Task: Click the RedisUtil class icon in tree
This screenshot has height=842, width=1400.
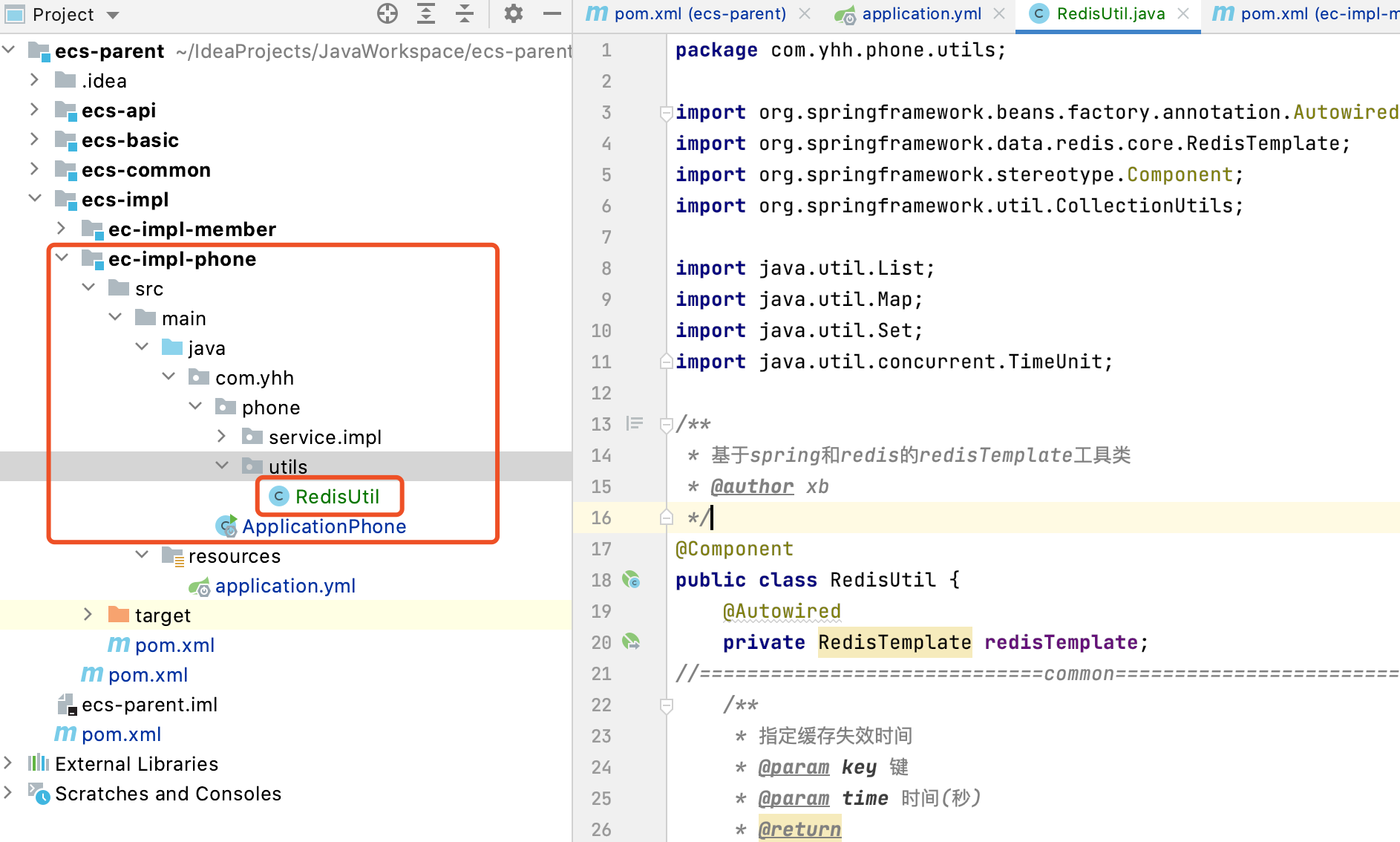Action: click(279, 496)
